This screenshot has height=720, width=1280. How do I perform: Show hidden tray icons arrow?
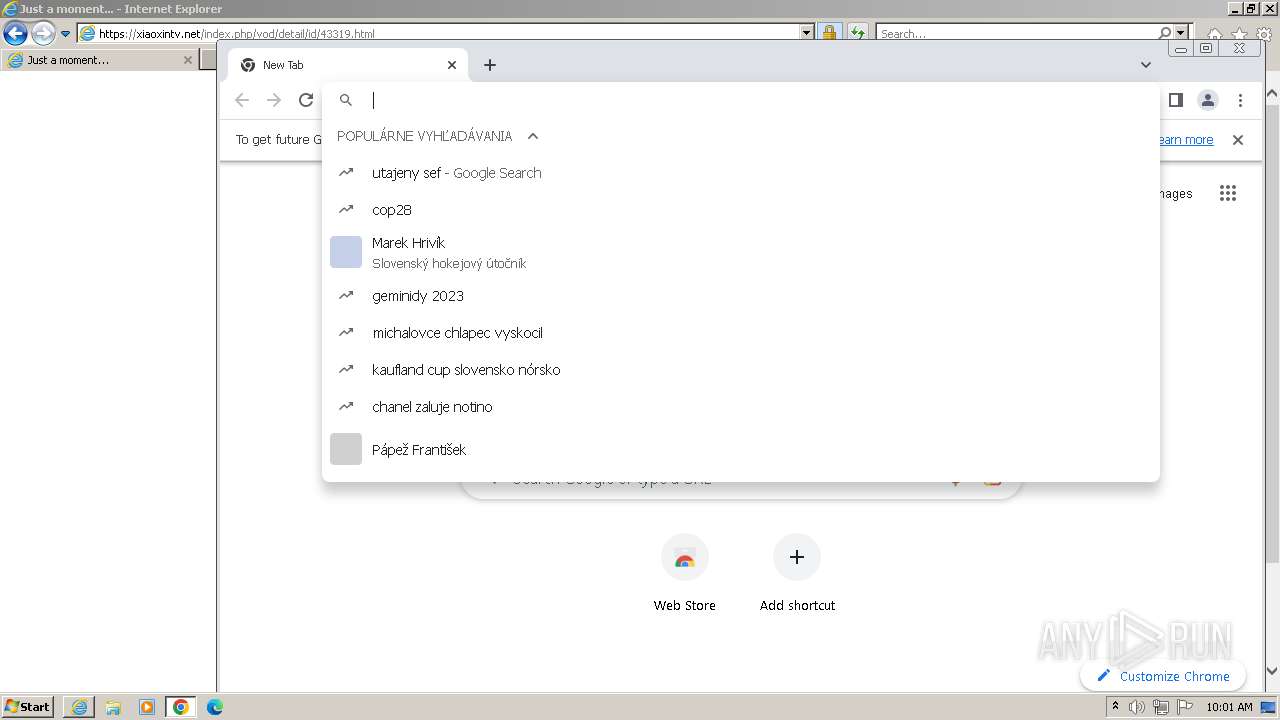click(x=1115, y=707)
